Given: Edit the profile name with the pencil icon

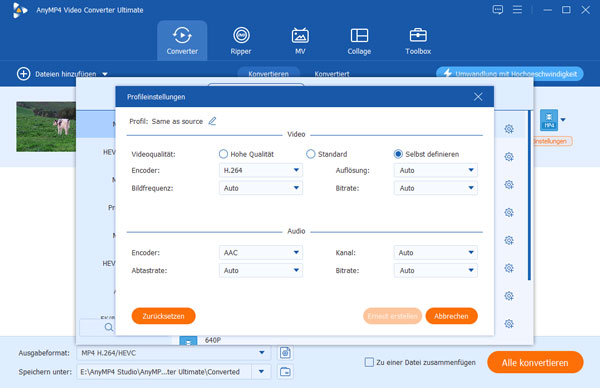Looking at the screenshot, I should [212, 121].
